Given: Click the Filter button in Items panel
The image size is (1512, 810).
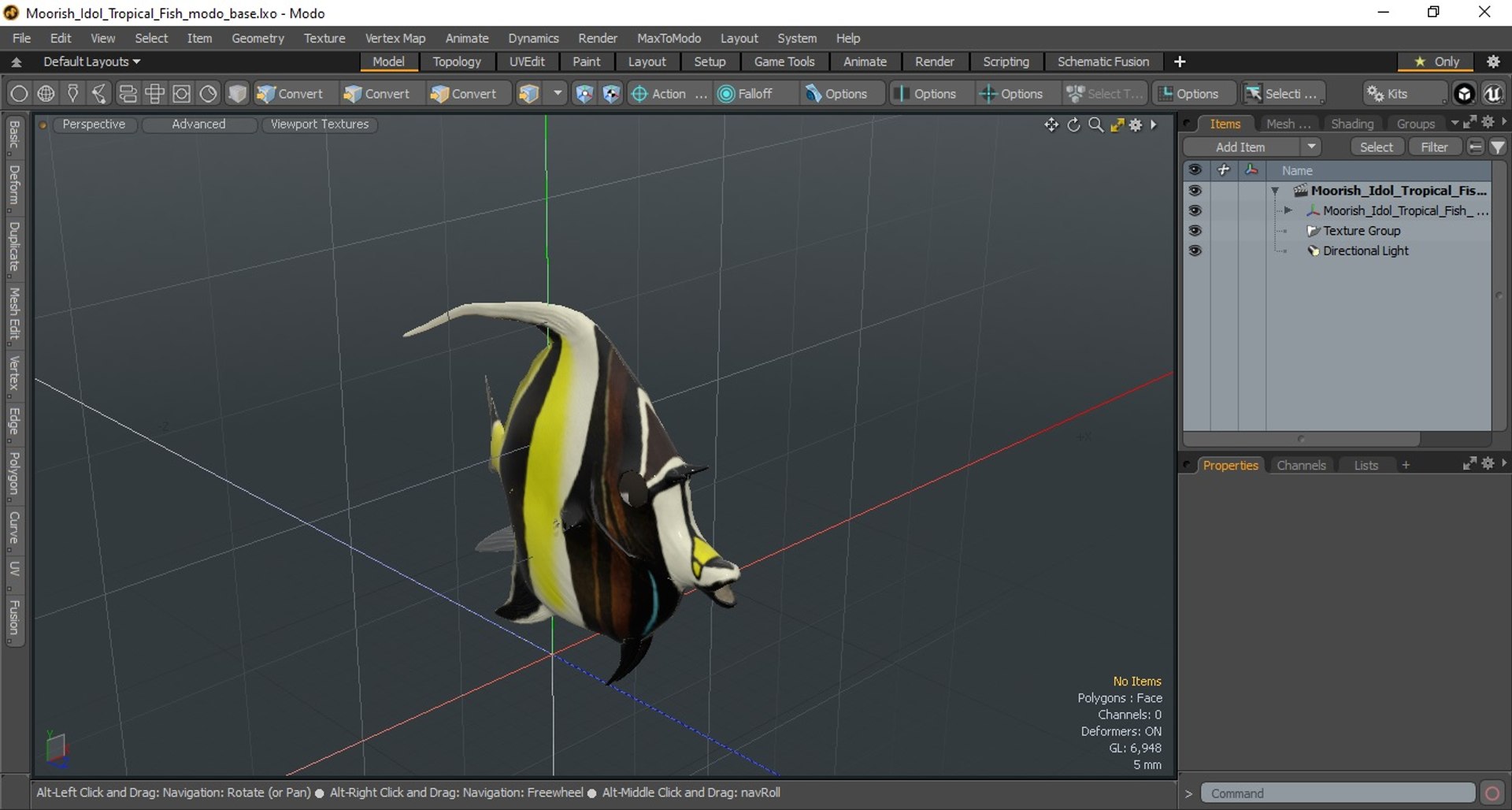Looking at the screenshot, I should [x=1434, y=147].
